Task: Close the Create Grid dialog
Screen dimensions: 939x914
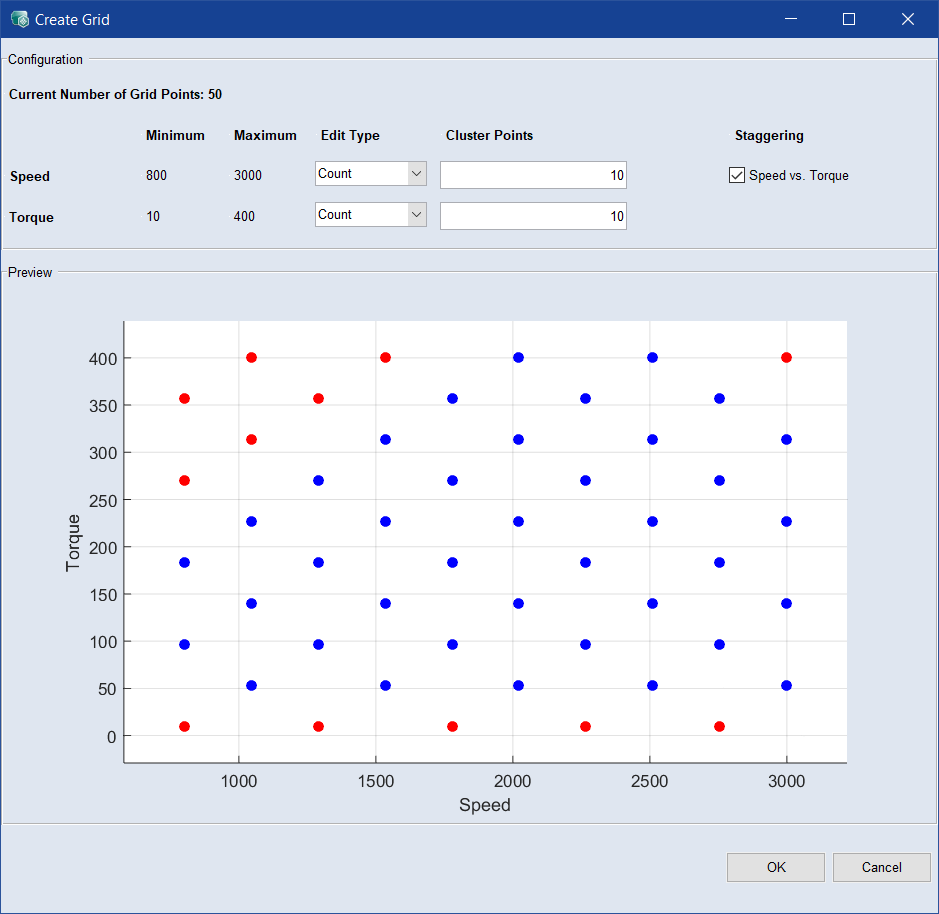Action: [908, 19]
